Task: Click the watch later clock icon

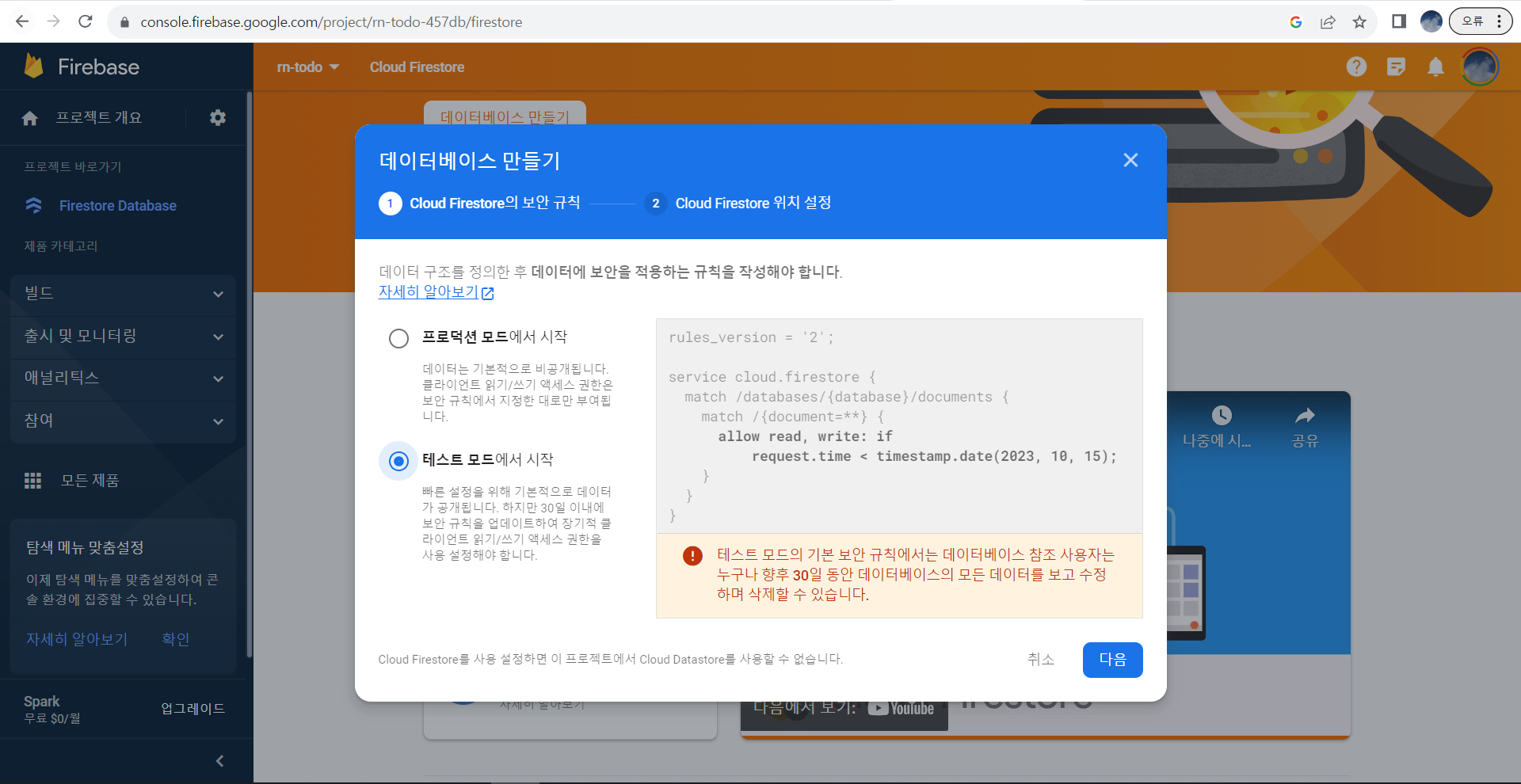Action: tap(1222, 415)
